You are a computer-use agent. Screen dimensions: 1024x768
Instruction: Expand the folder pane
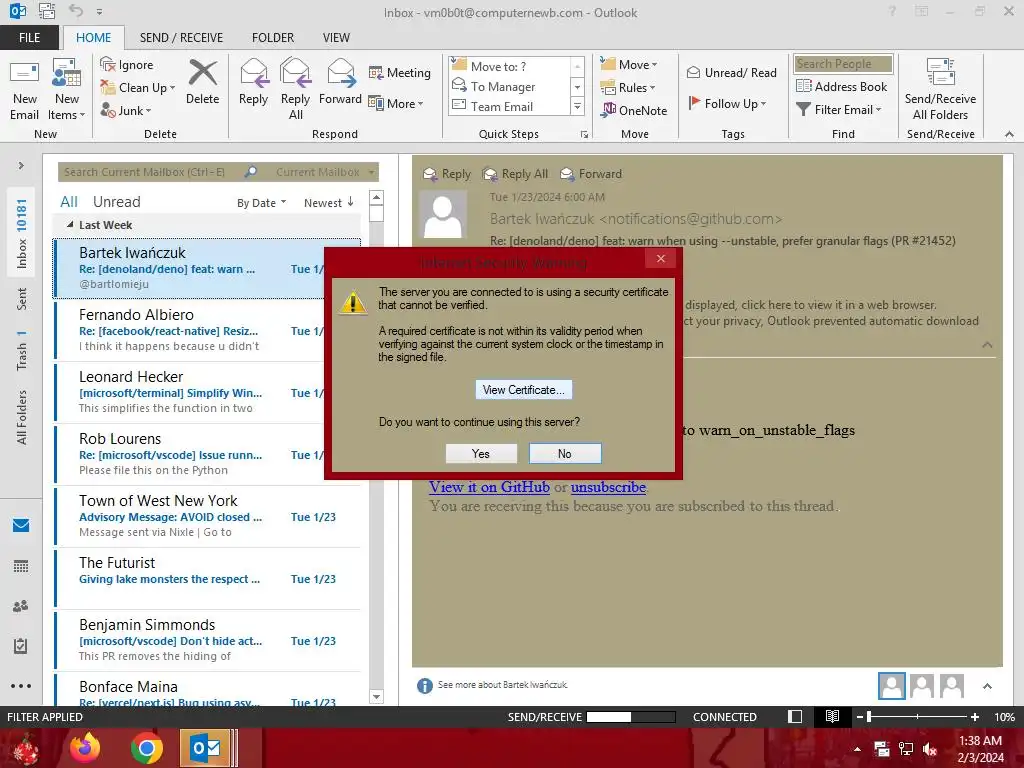click(x=21, y=165)
